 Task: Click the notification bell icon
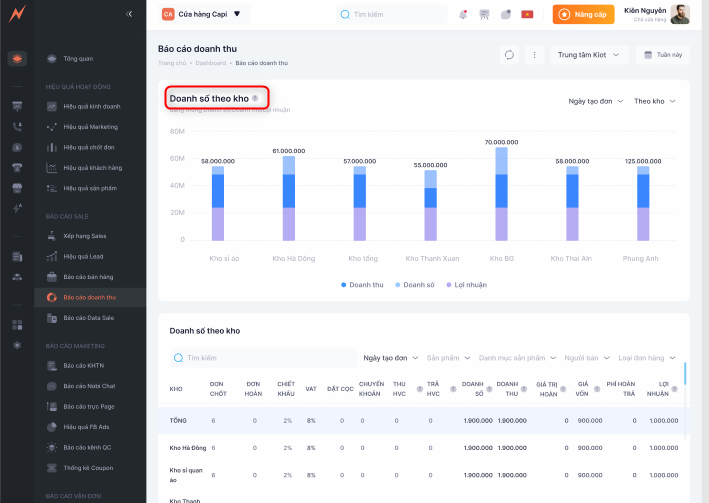pyautogui.click(x=463, y=15)
